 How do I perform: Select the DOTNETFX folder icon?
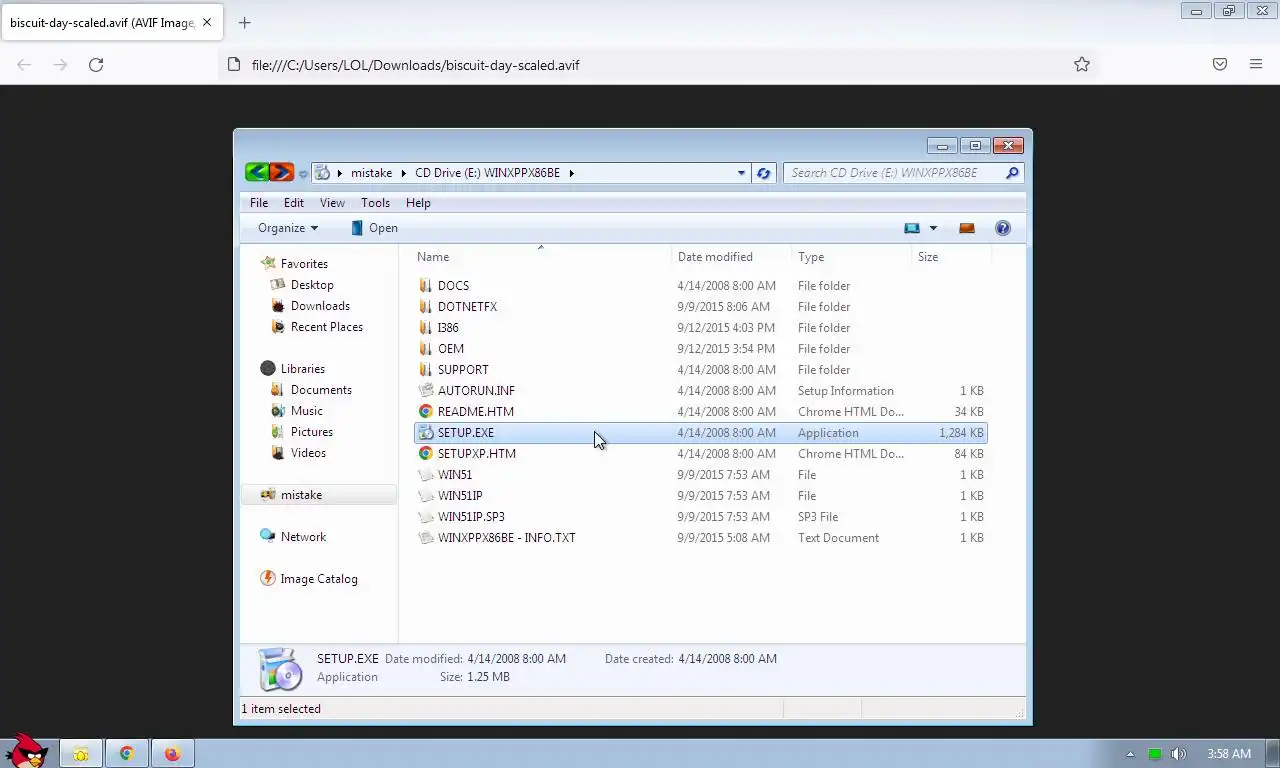pos(426,307)
